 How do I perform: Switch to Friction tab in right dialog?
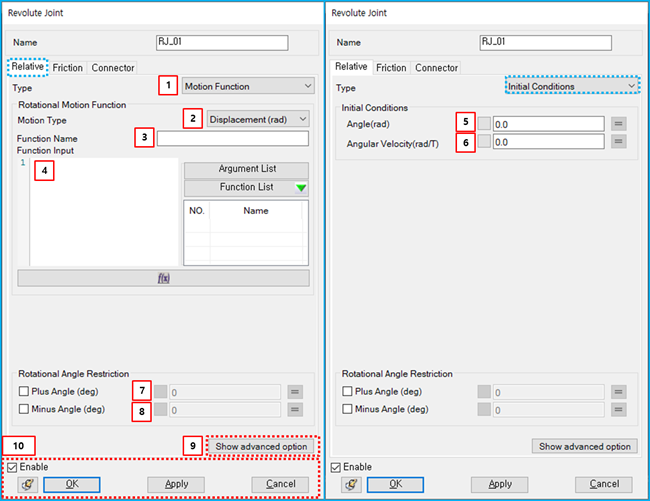[x=391, y=68]
